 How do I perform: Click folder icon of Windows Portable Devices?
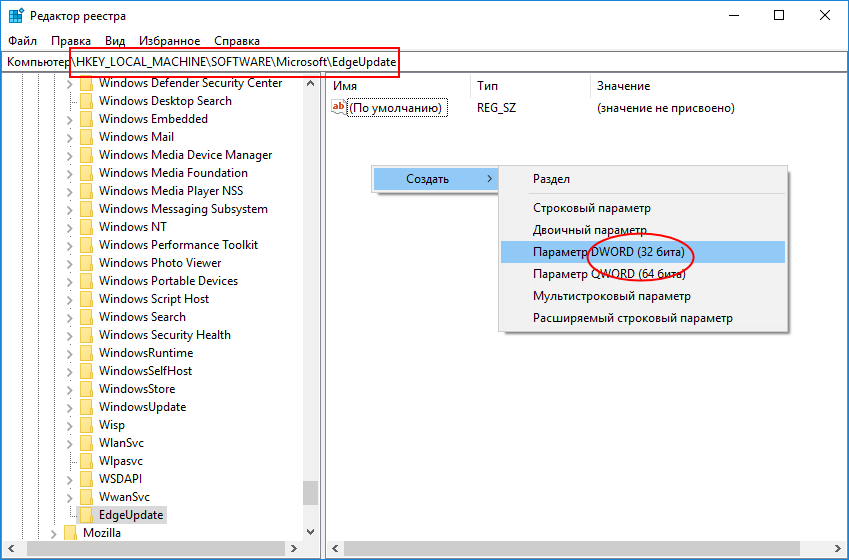coord(86,281)
